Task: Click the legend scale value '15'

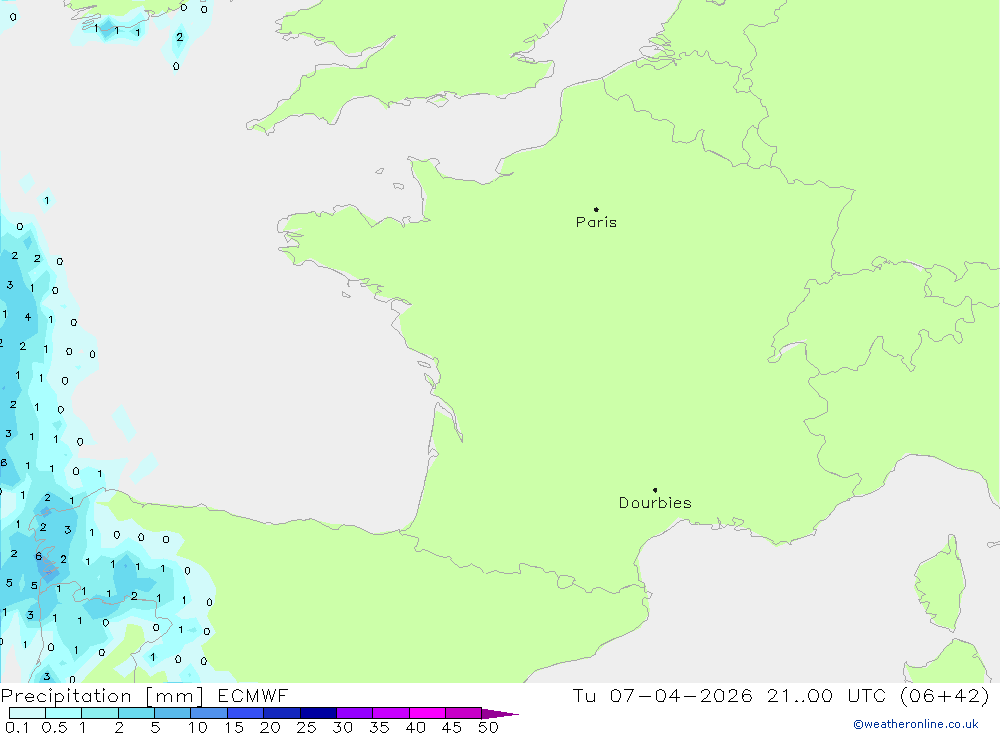Action: pyautogui.click(x=233, y=727)
